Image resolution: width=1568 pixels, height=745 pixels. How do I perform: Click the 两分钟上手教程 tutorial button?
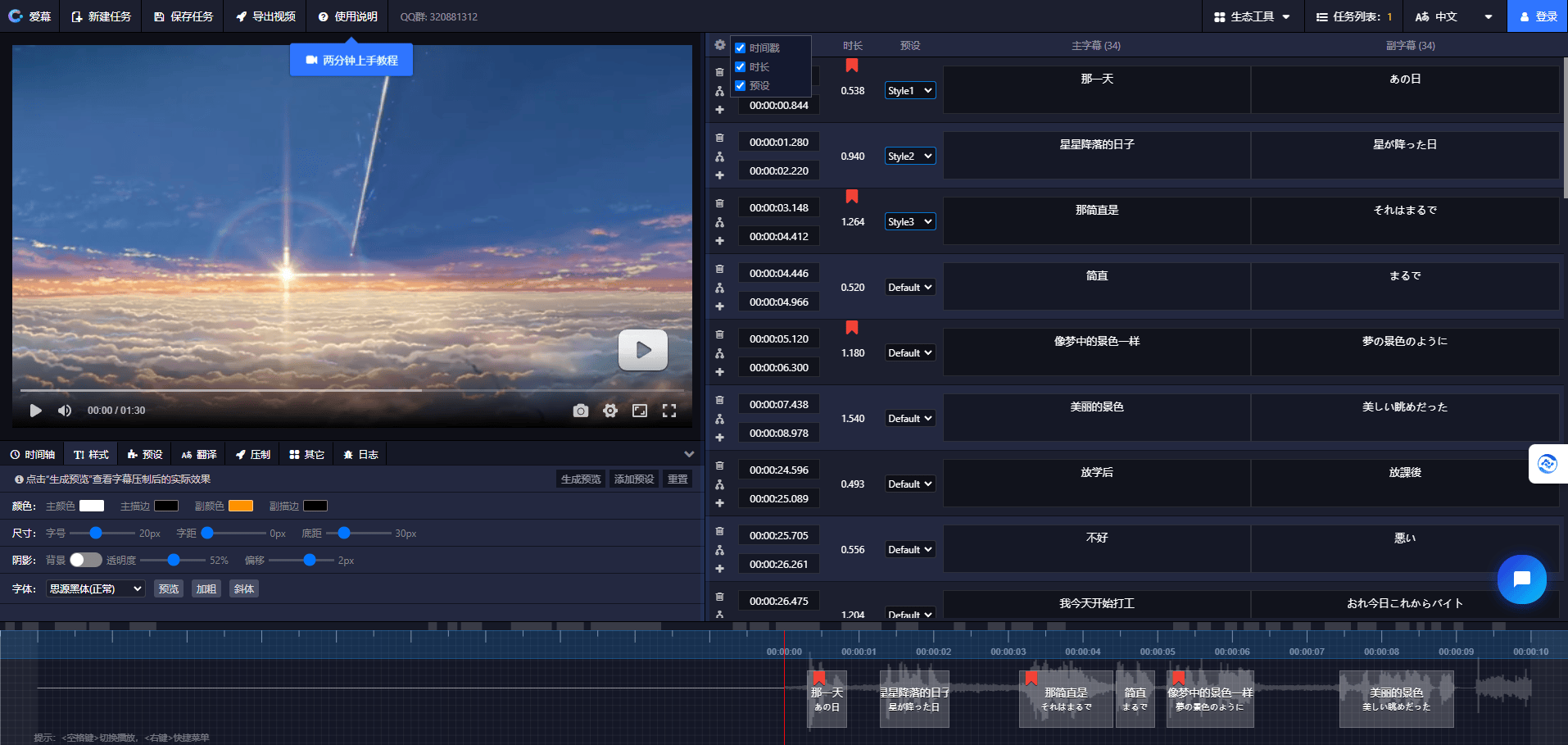[351, 60]
